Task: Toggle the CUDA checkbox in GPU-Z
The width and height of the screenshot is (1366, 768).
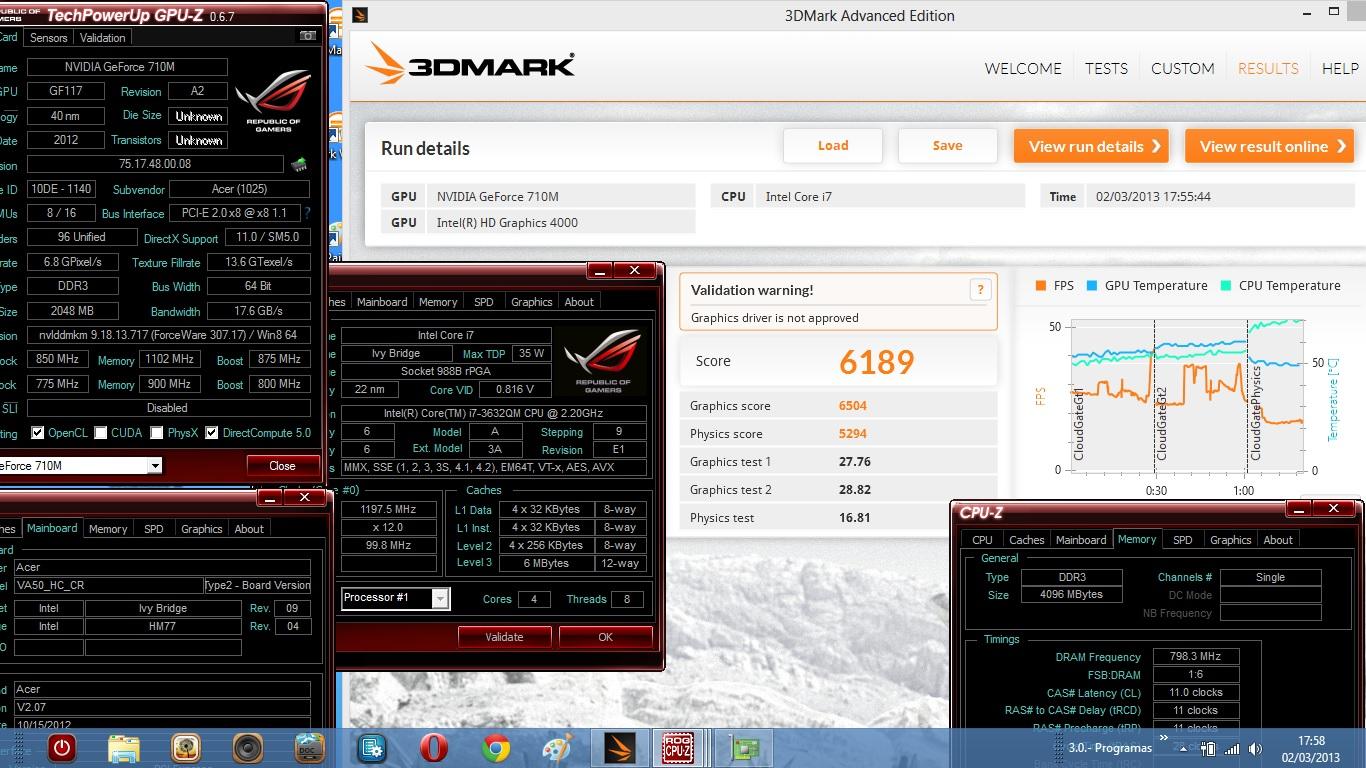Action: (x=100, y=433)
